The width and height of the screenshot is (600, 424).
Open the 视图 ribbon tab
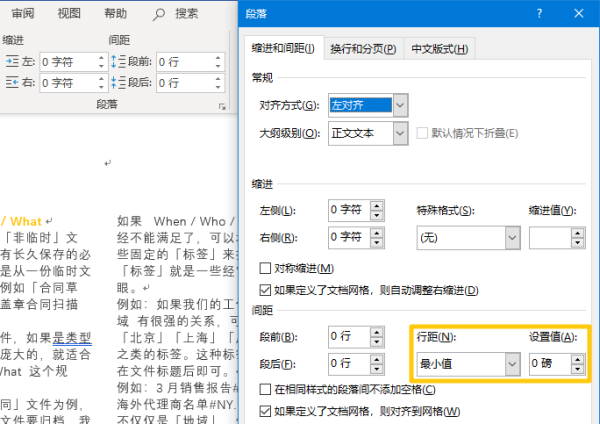(69, 14)
